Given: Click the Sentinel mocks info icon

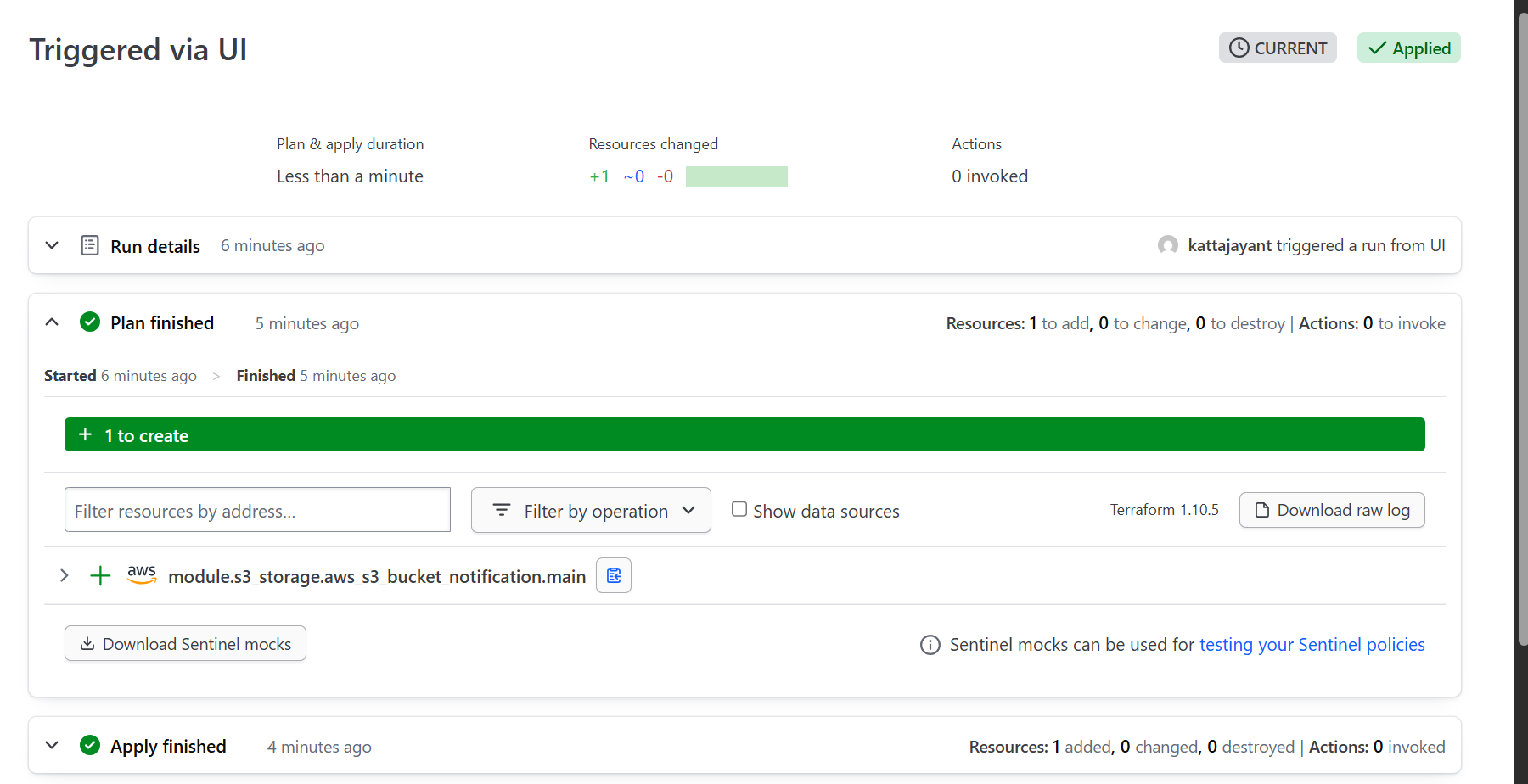Looking at the screenshot, I should click(930, 645).
